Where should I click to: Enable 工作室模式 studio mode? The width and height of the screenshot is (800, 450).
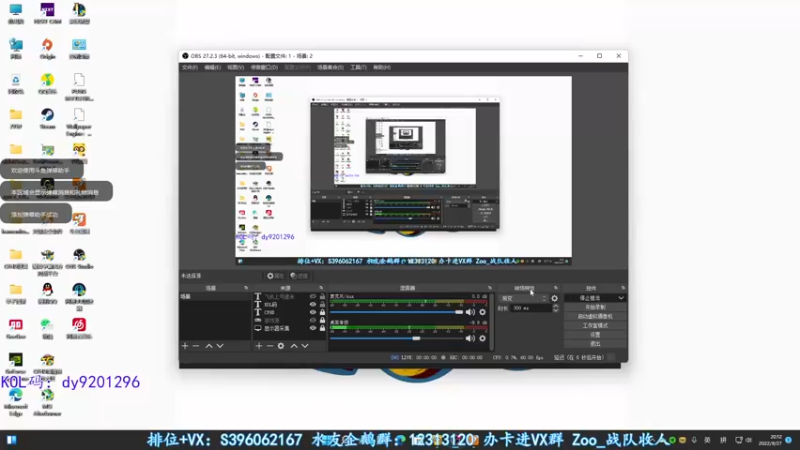tap(595, 326)
